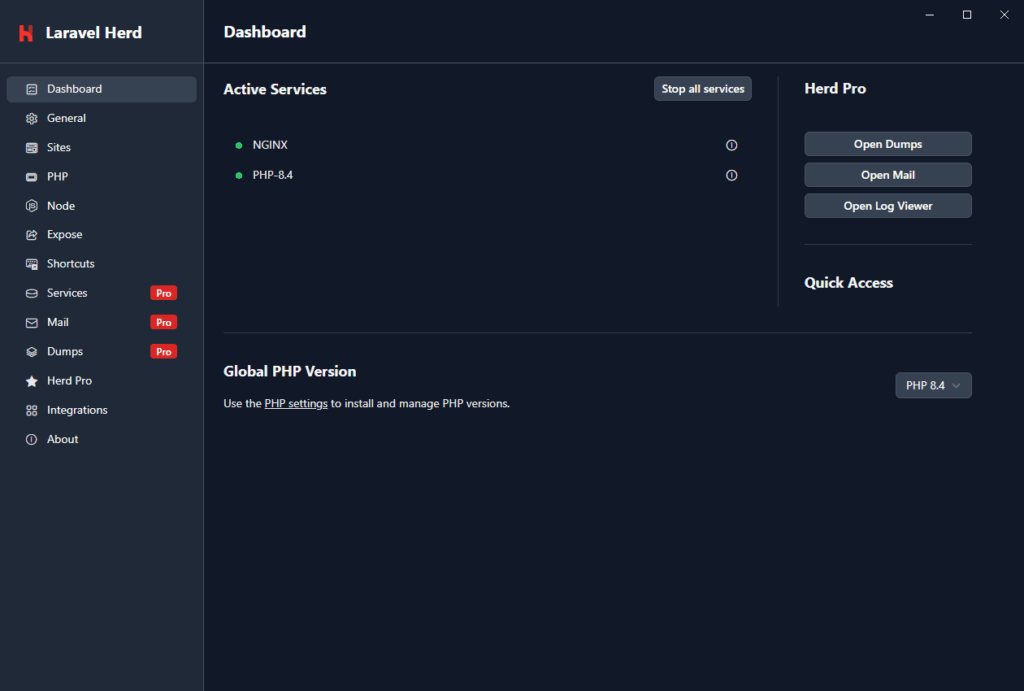1024x691 pixels.
Task: Open the Mail section
Action: click(101, 322)
